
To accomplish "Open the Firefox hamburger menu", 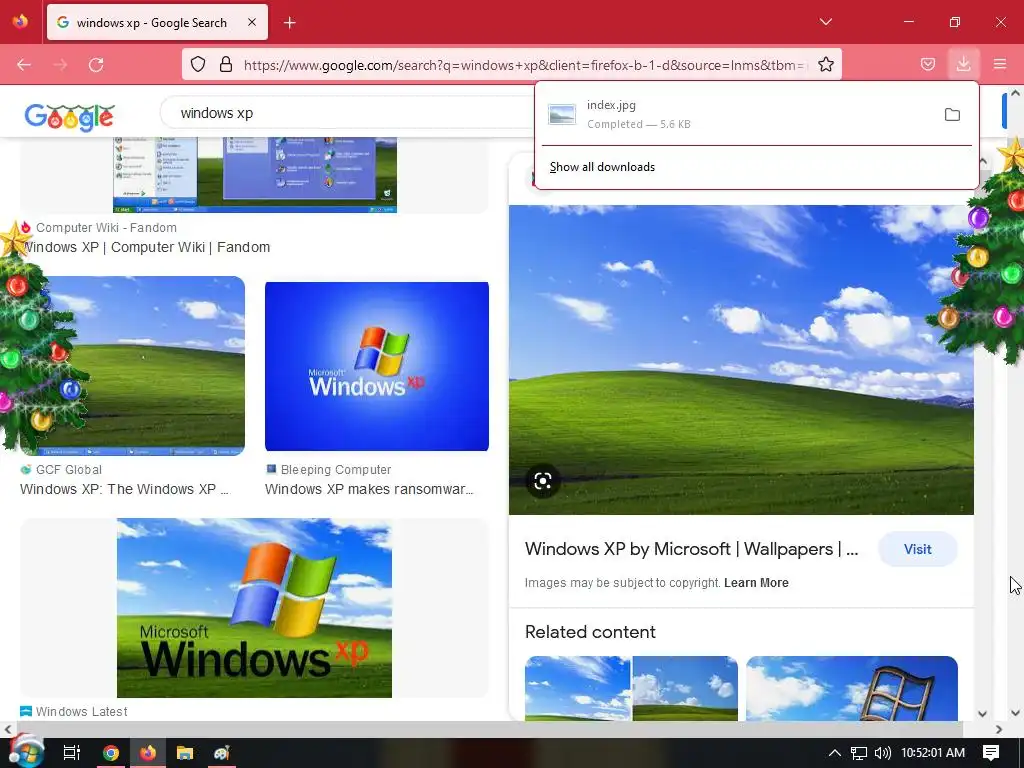I will click(x=1000, y=64).
